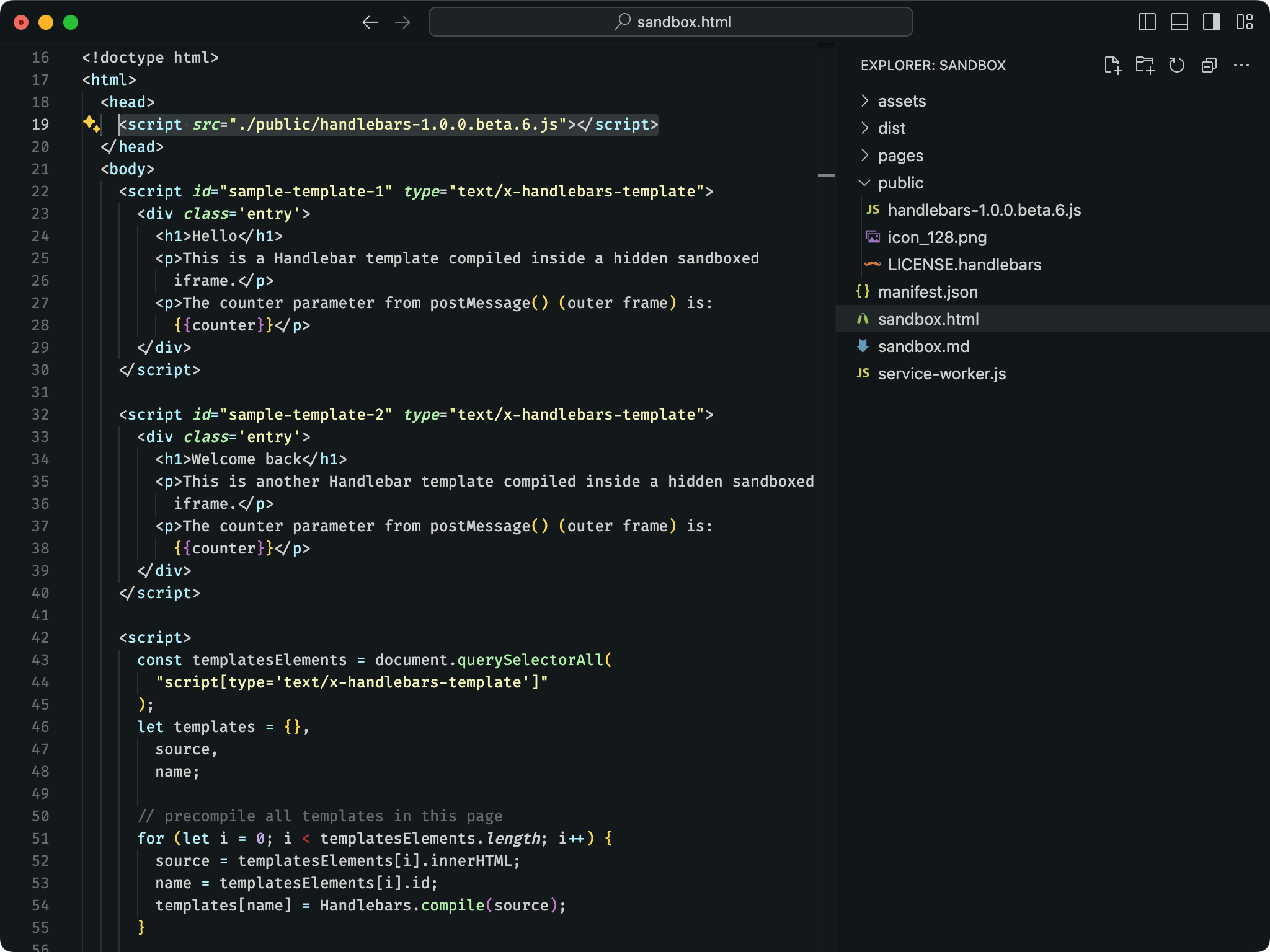Click the mustache icon beside LICENSE.handlebars
Image resolution: width=1270 pixels, height=952 pixels.
tap(873, 264)
